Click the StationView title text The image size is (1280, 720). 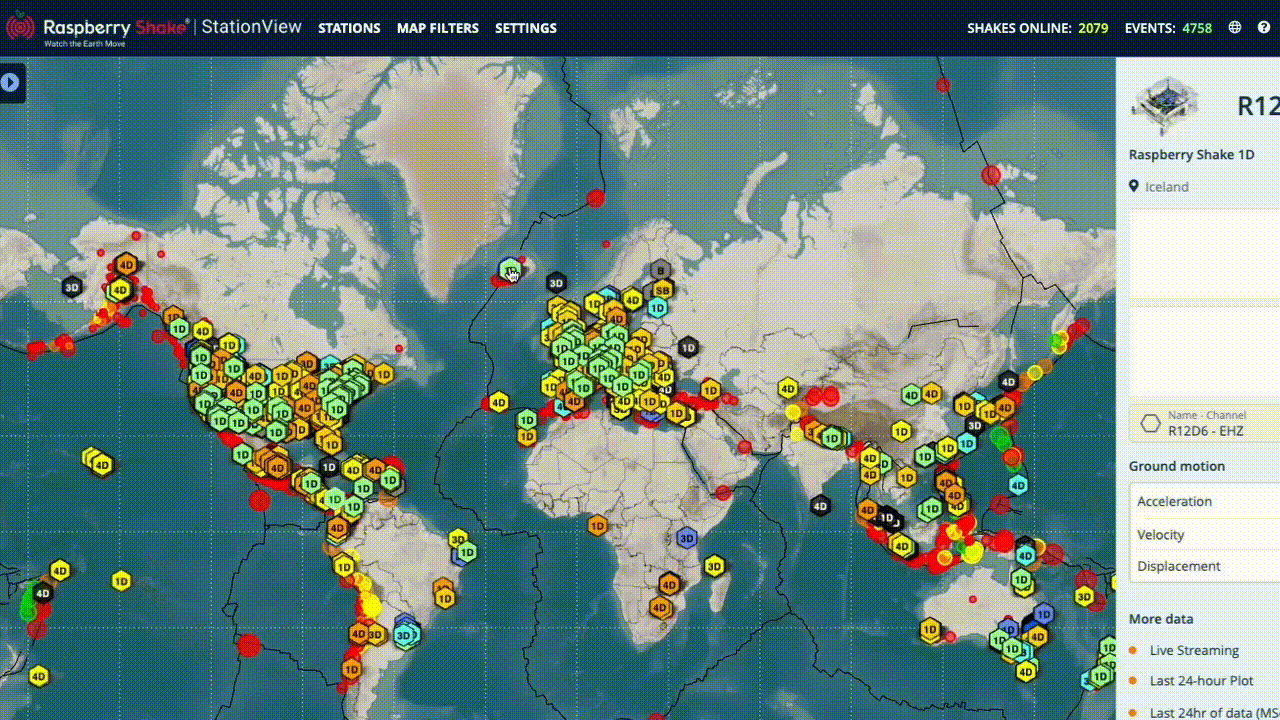[252, 27]
